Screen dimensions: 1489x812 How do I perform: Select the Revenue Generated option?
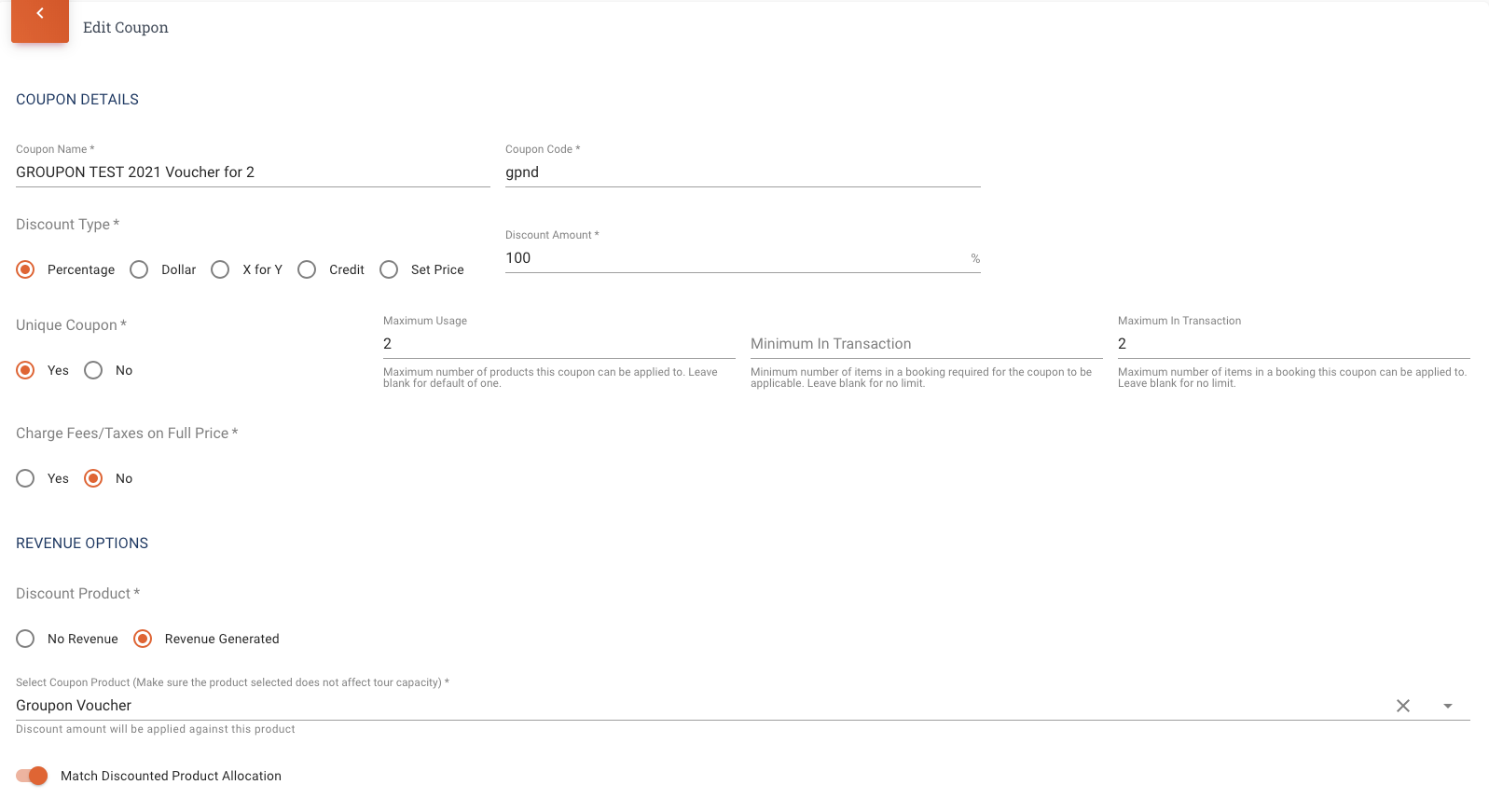143,639
